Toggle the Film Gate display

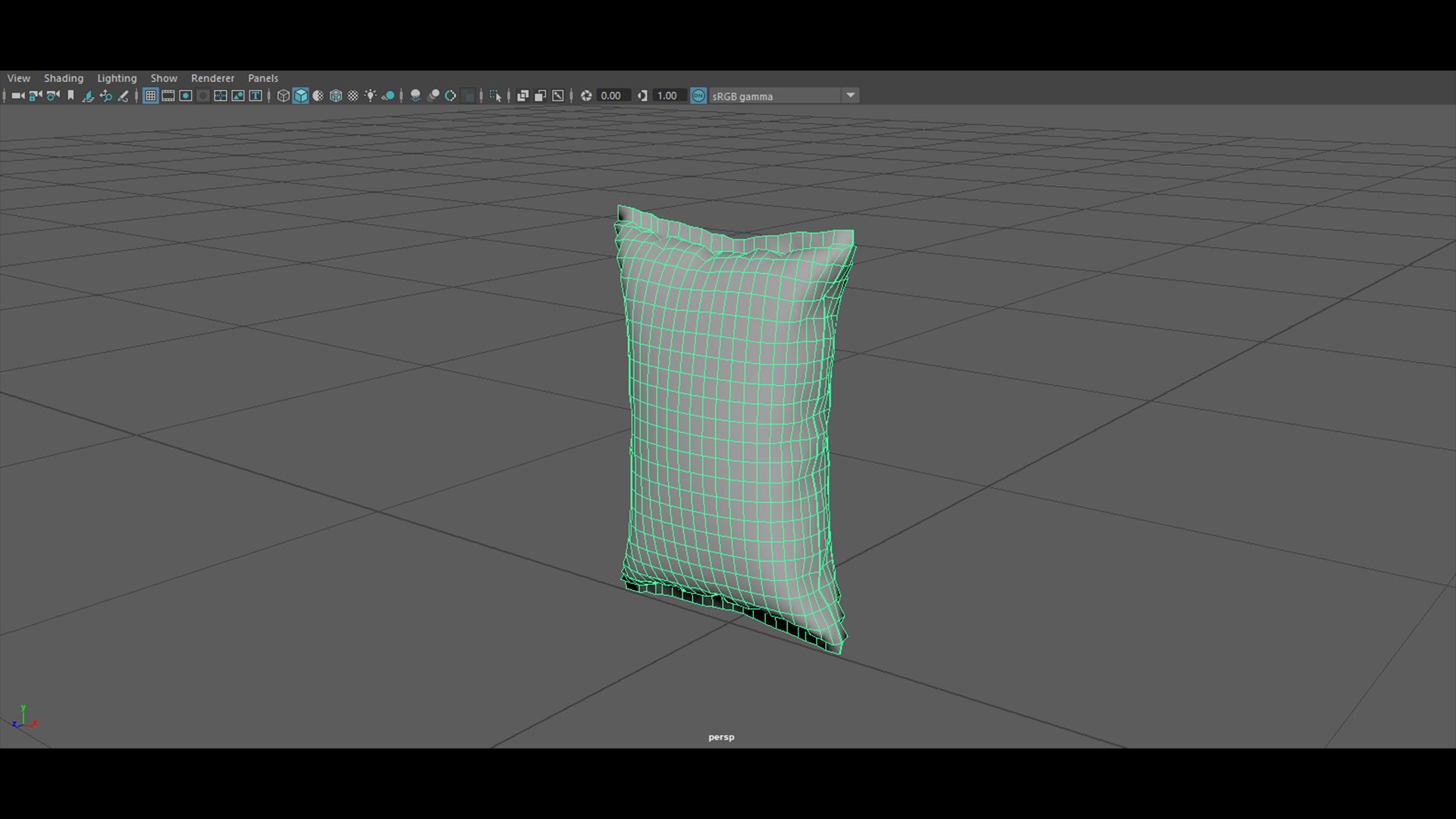click(x=168, y=96)
